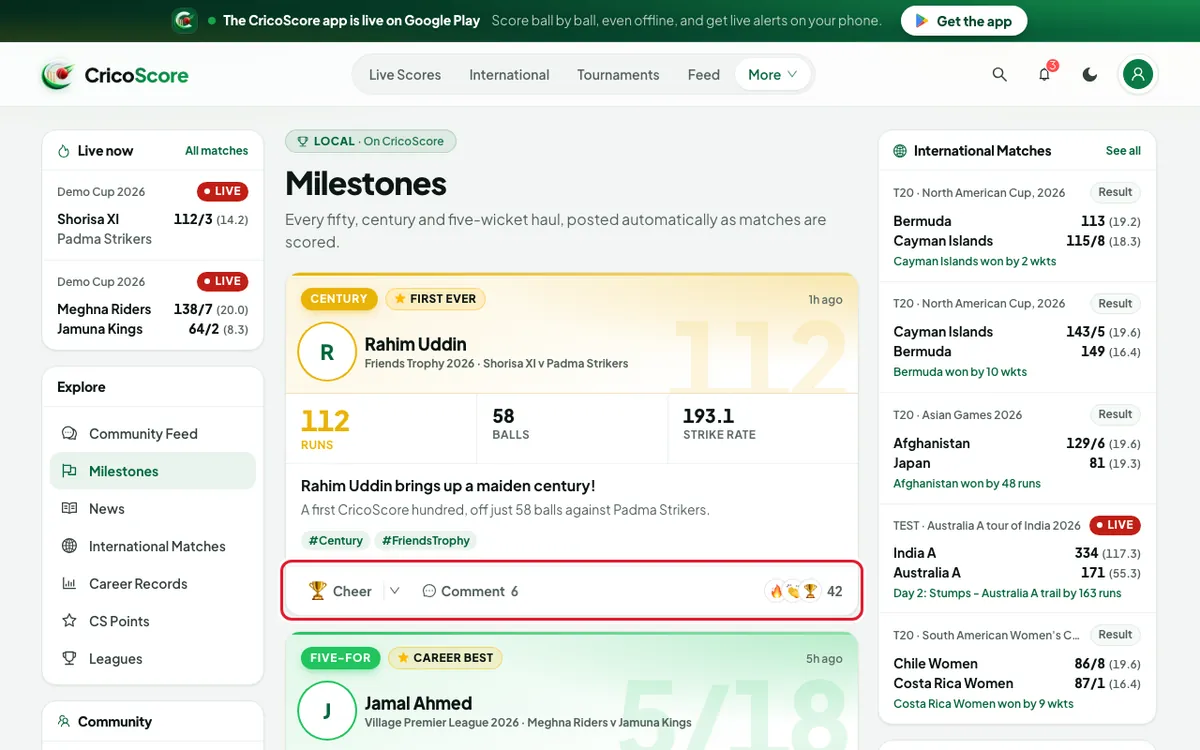The width and height of the screenshot is (1200, 750).
Task: Click the Get the app button
Action: (x=964, y=21)
